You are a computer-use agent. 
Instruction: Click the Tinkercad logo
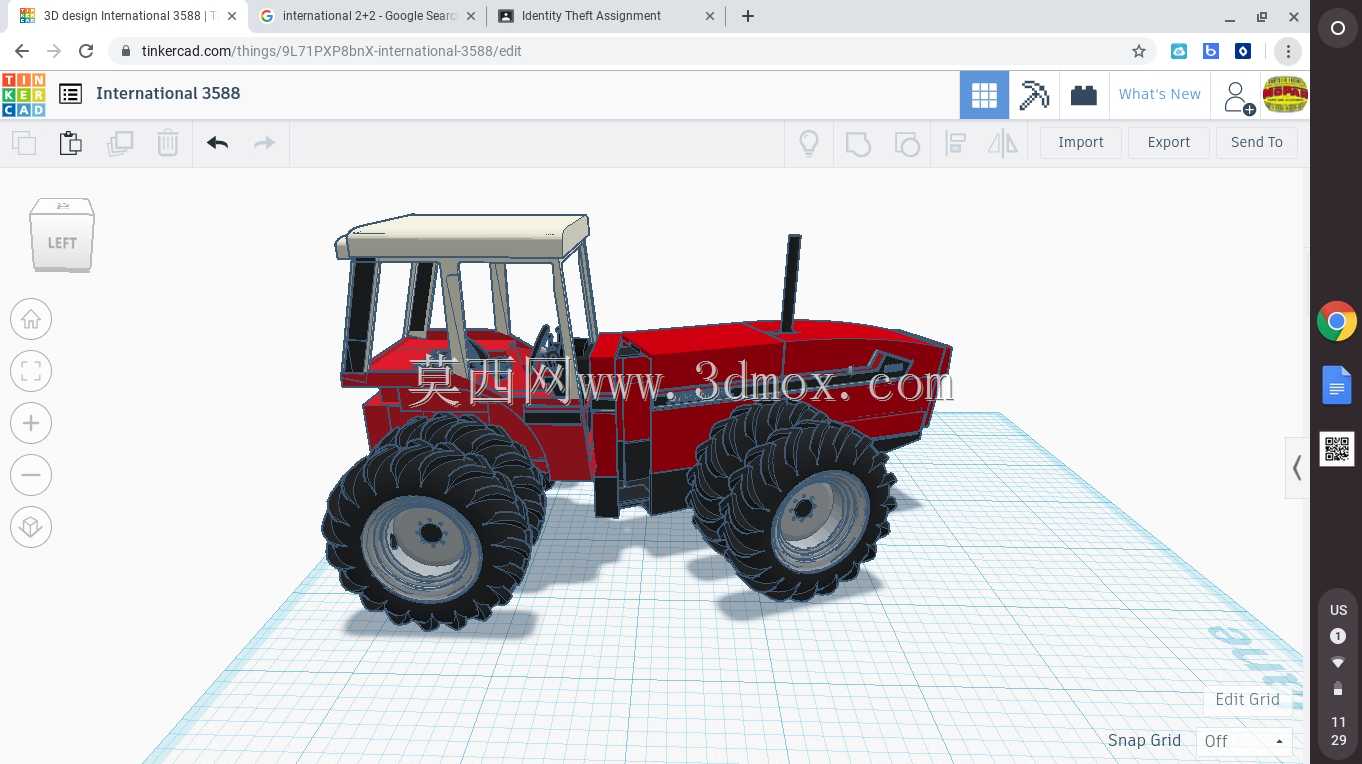click(x=23, y=94)
